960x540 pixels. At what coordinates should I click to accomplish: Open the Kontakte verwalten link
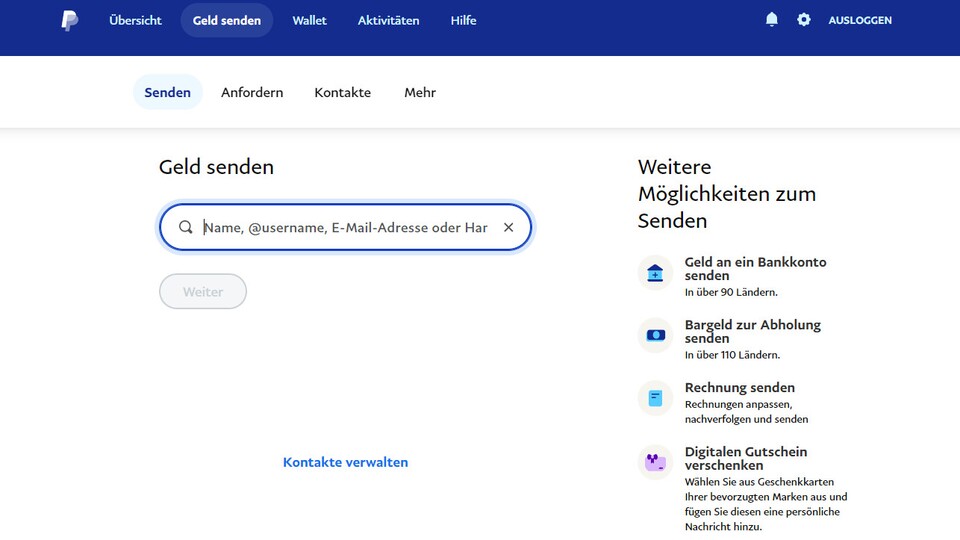coord(345,462)
